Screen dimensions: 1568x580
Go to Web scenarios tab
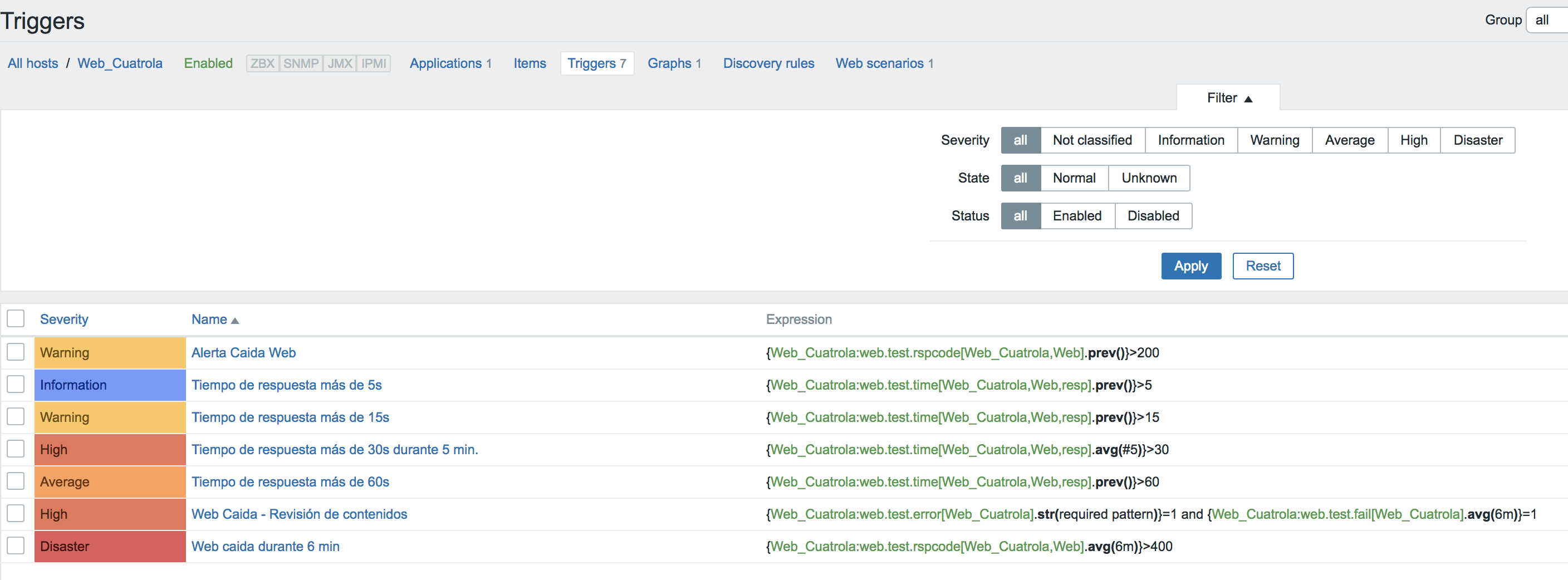[884, 63]
